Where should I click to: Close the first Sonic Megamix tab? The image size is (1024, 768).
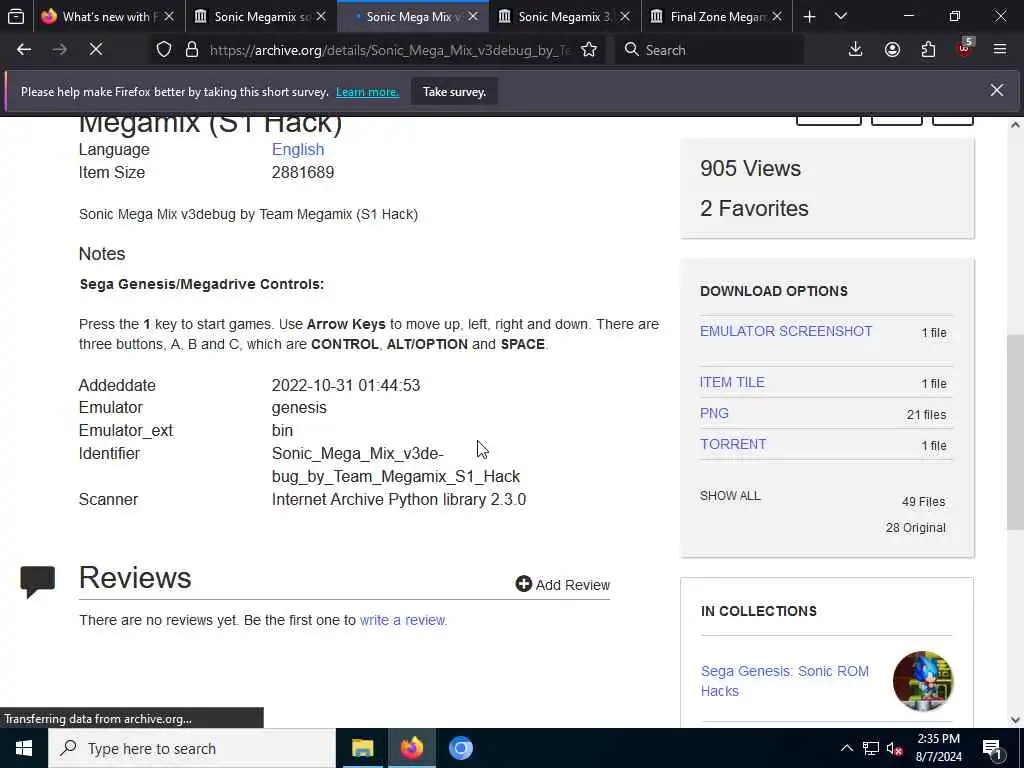click(x=321, y=16)
